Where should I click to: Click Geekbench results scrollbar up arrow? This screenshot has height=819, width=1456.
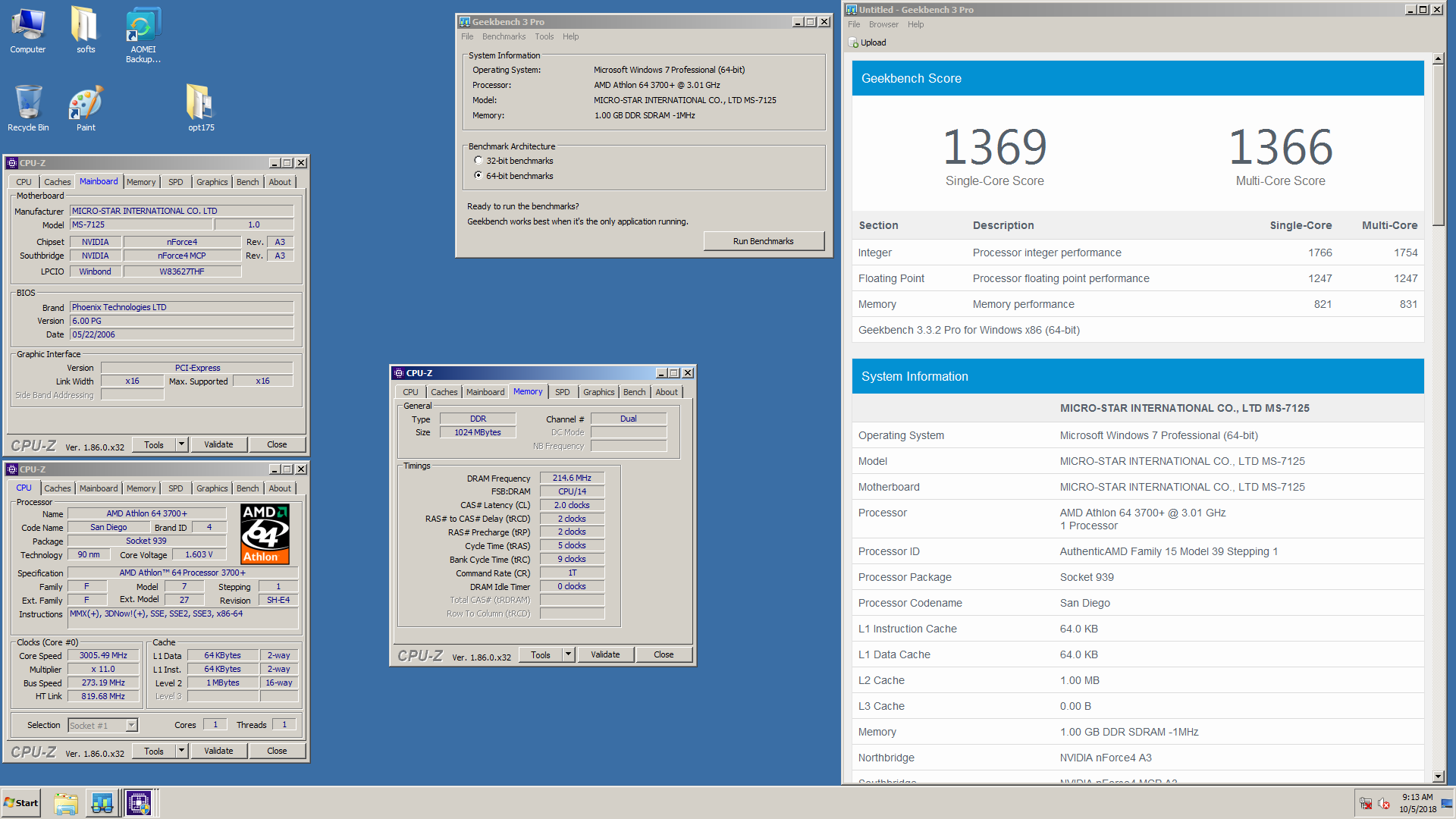(1438, 58)
